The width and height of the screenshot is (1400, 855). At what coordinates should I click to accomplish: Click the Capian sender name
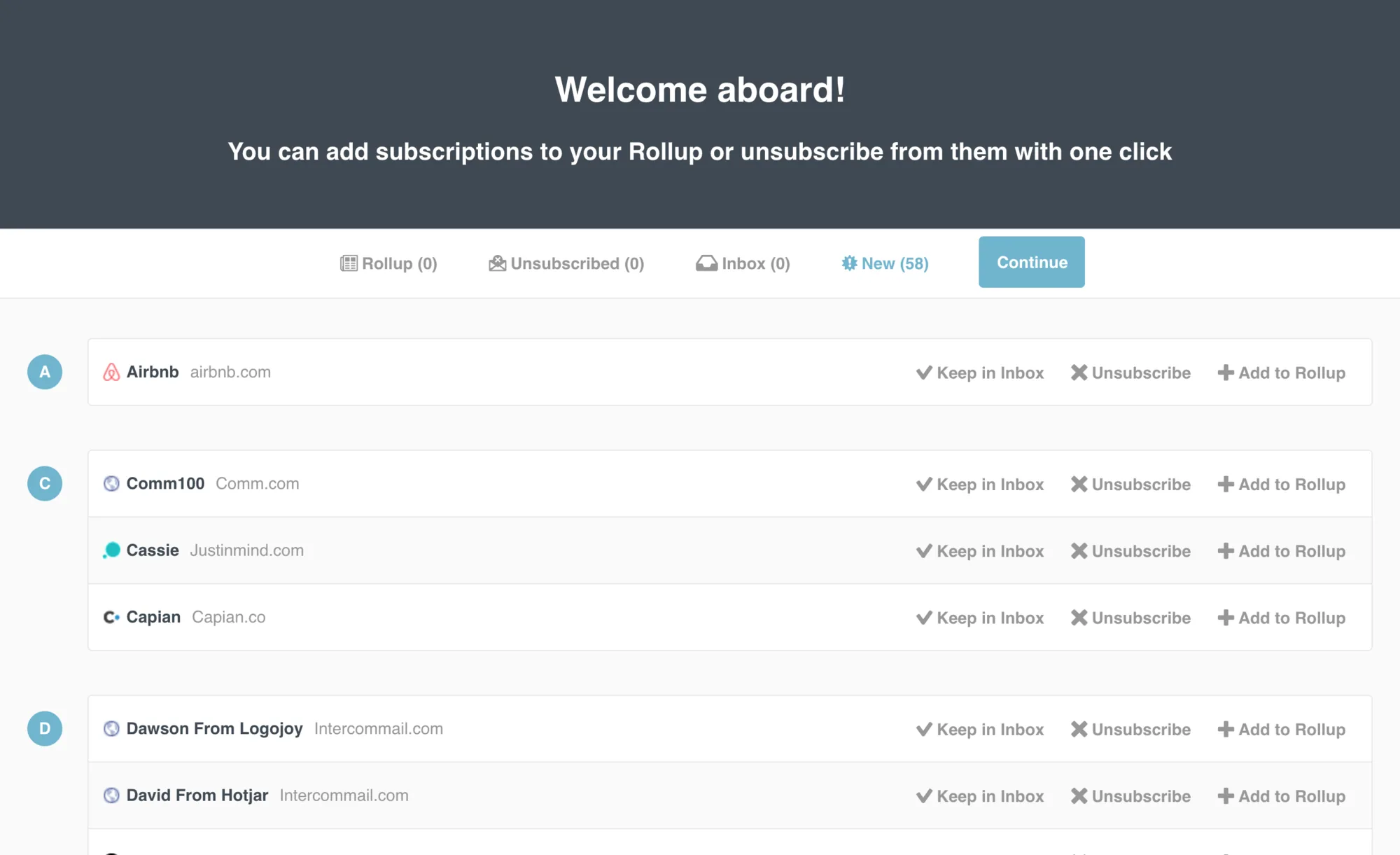tap(153, 617)
